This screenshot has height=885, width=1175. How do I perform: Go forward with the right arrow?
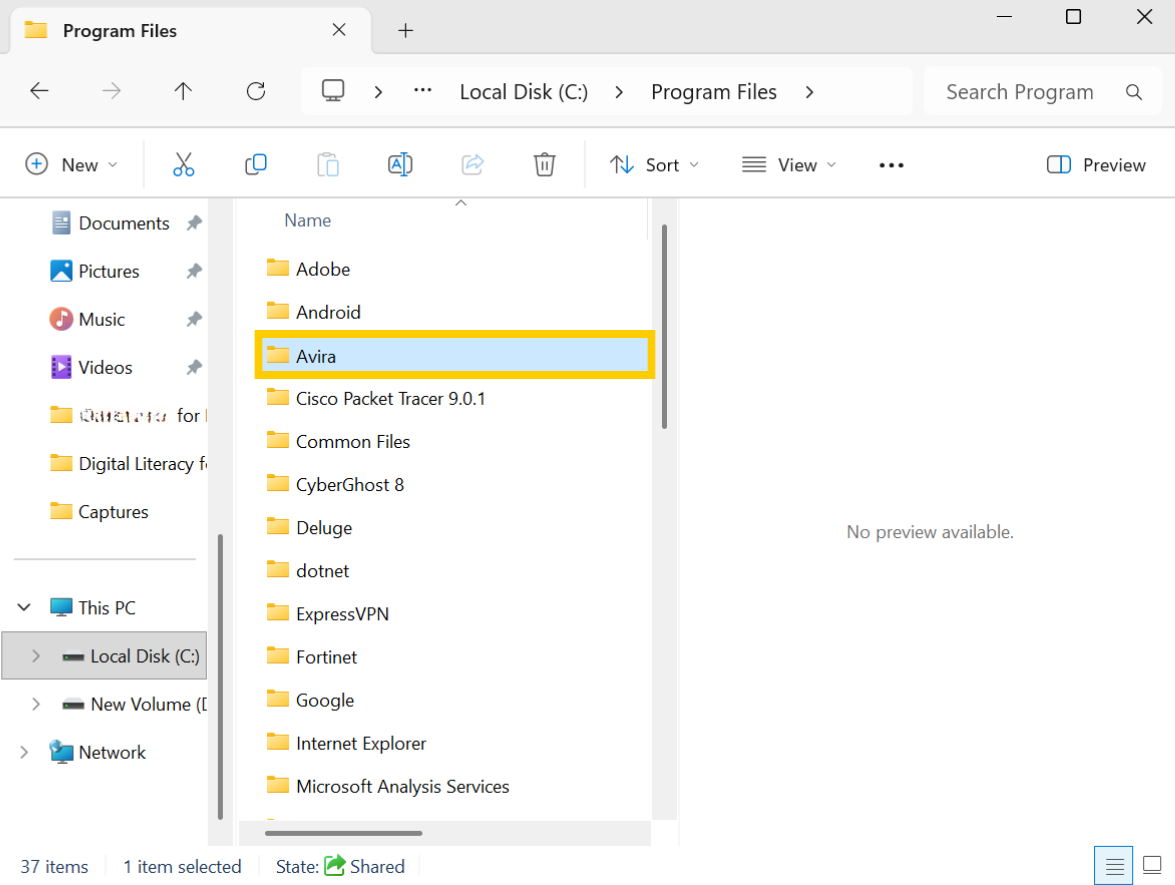[x=111, y=91]
